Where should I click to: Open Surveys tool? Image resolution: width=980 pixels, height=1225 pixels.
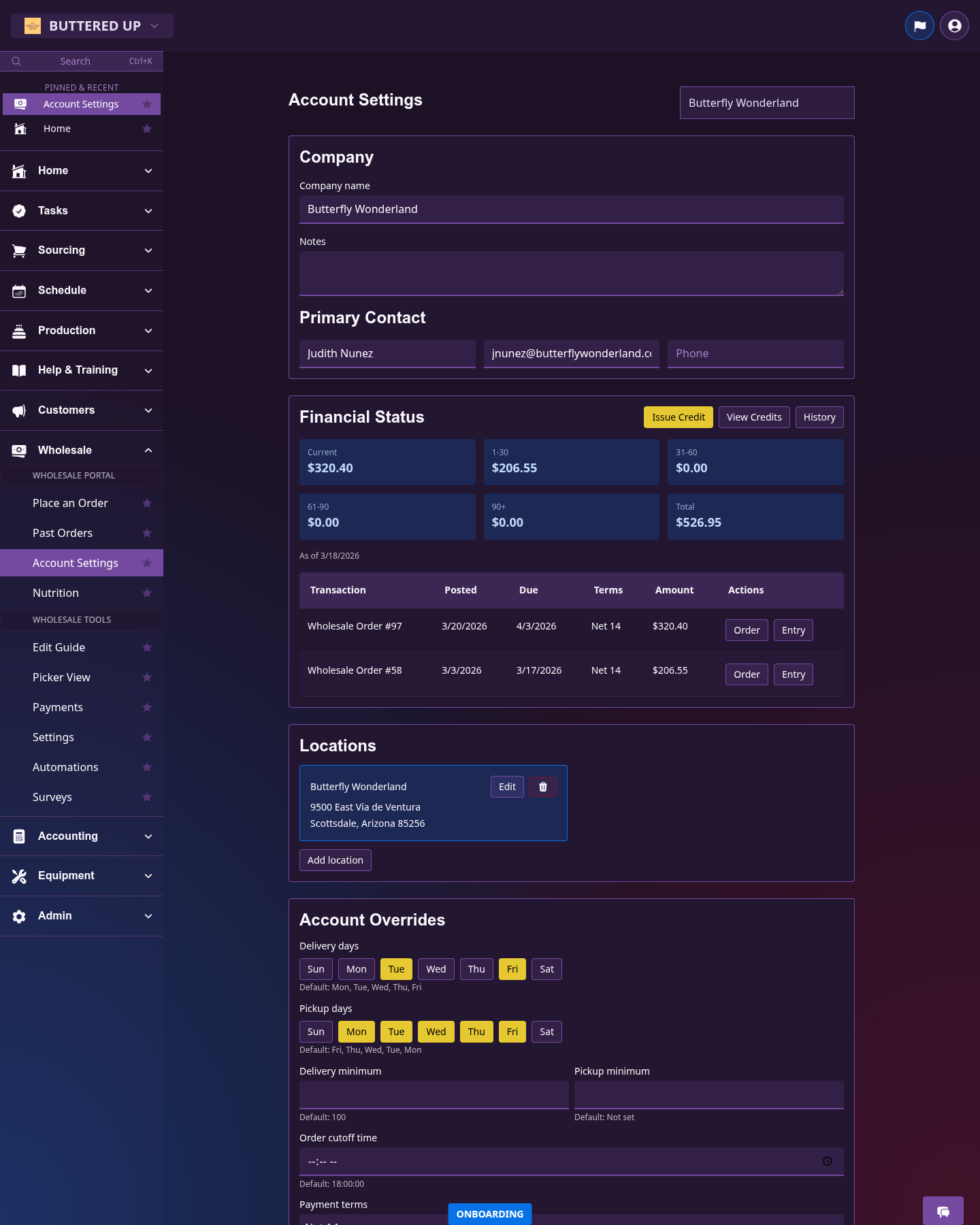[x=52, y=797]
